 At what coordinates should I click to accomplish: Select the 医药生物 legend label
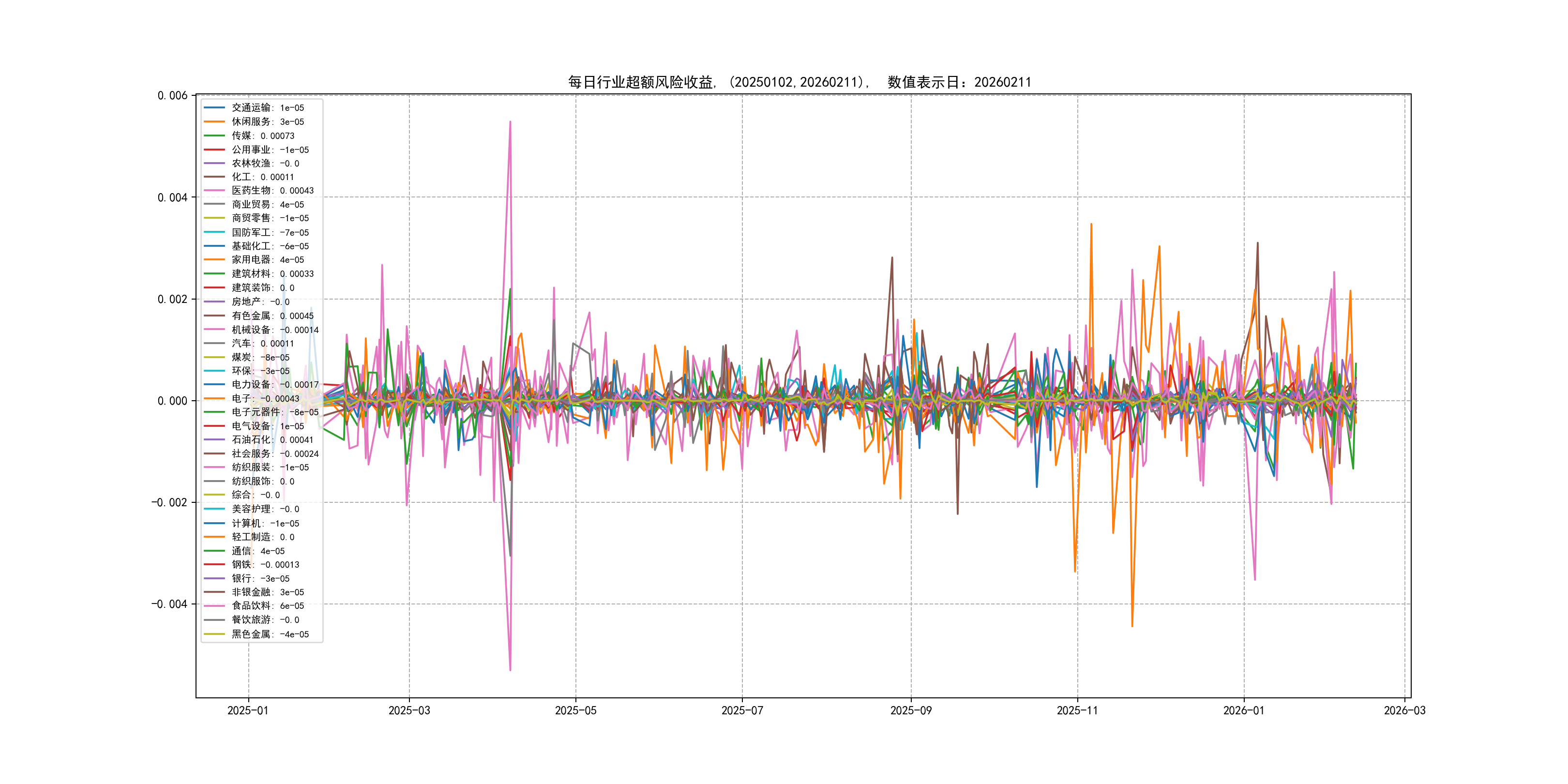(x=272, y=191)
